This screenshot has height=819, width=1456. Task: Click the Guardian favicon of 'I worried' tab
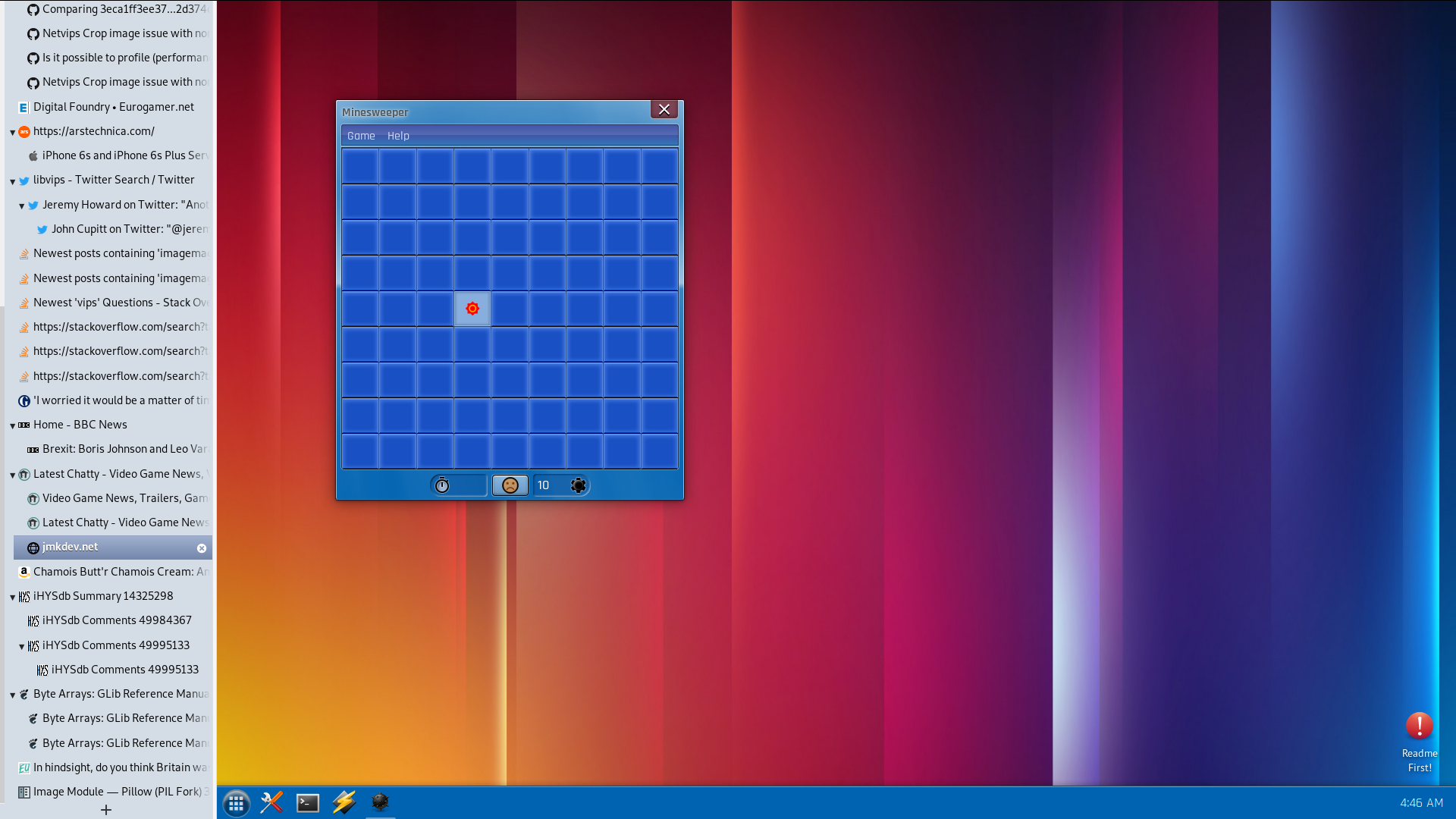[x=24, y=400]
